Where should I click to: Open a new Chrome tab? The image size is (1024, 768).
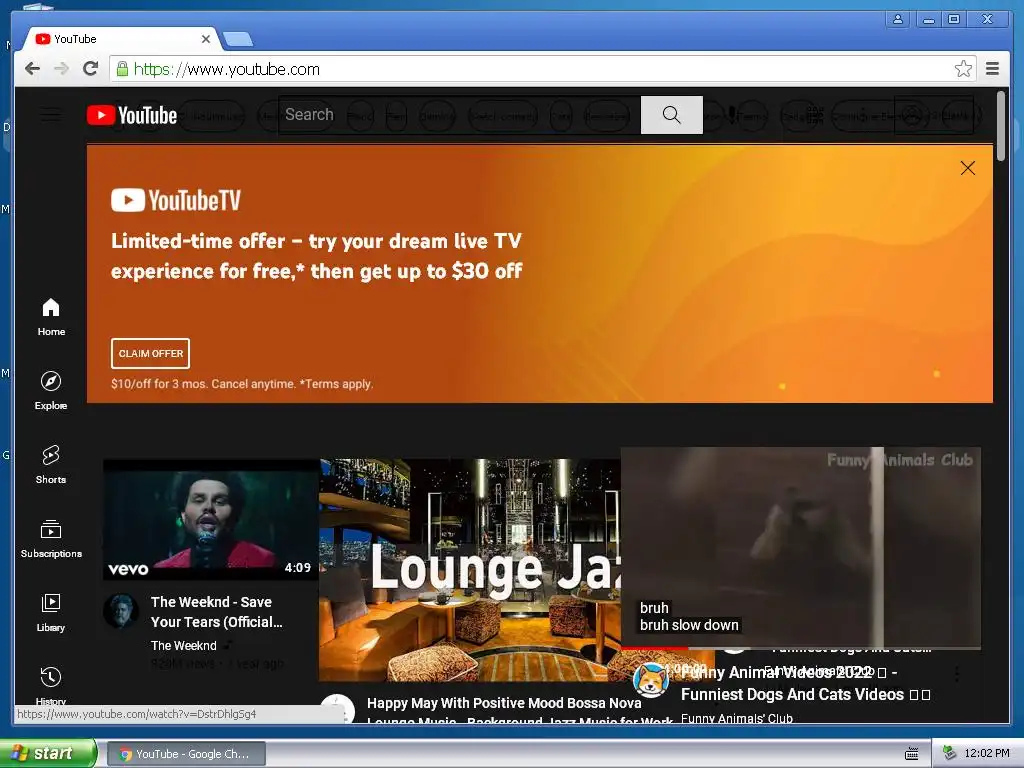pyautogui.click(x=238, y=40)
